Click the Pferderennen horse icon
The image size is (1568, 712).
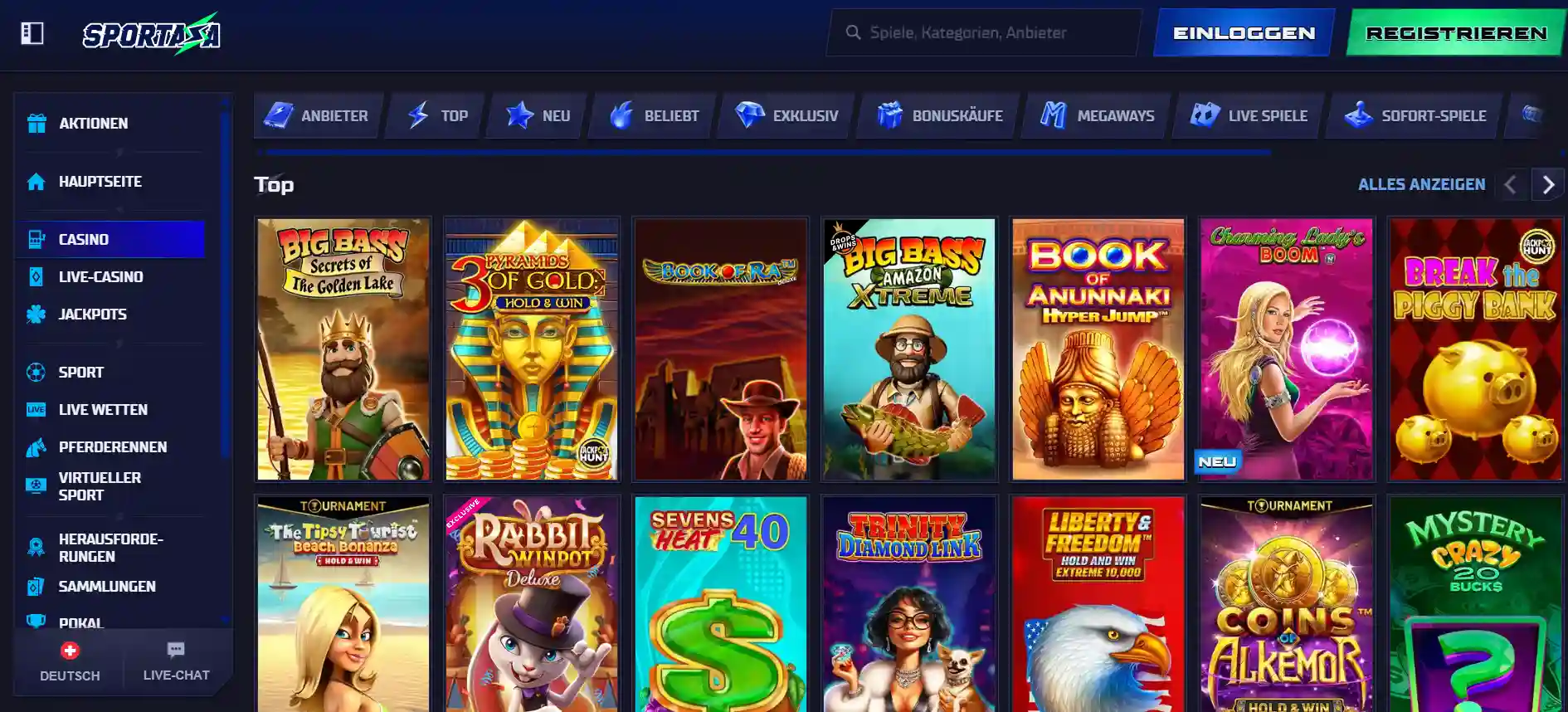37,447
